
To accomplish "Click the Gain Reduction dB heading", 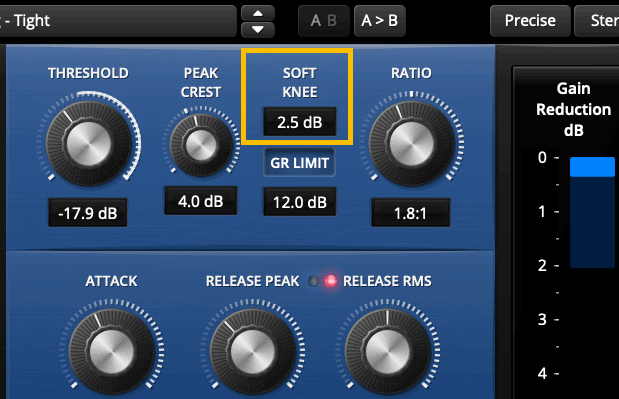I will point(574,109).
